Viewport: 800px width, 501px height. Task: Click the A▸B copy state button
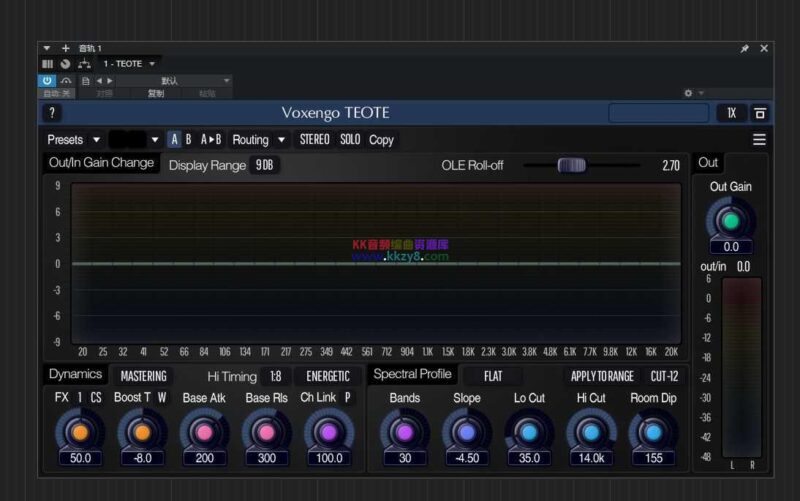point(211,140)
